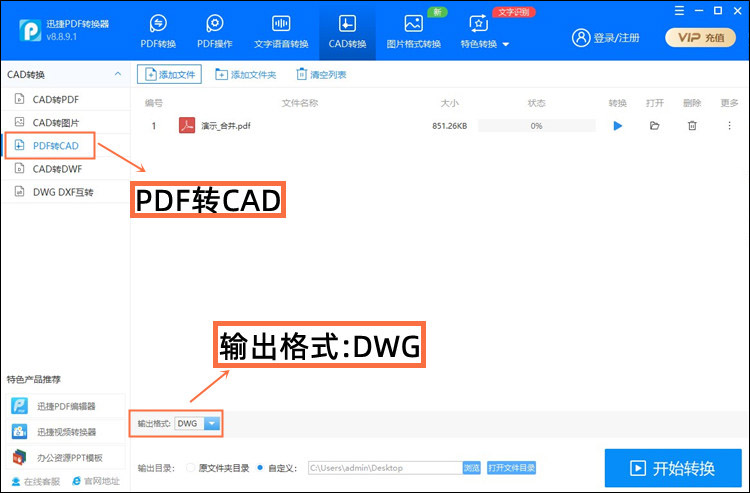This screenshot has width=750, height=493.
Task: Open 办公资源PPT模板 recommendation
Action: tap(66, 458)
